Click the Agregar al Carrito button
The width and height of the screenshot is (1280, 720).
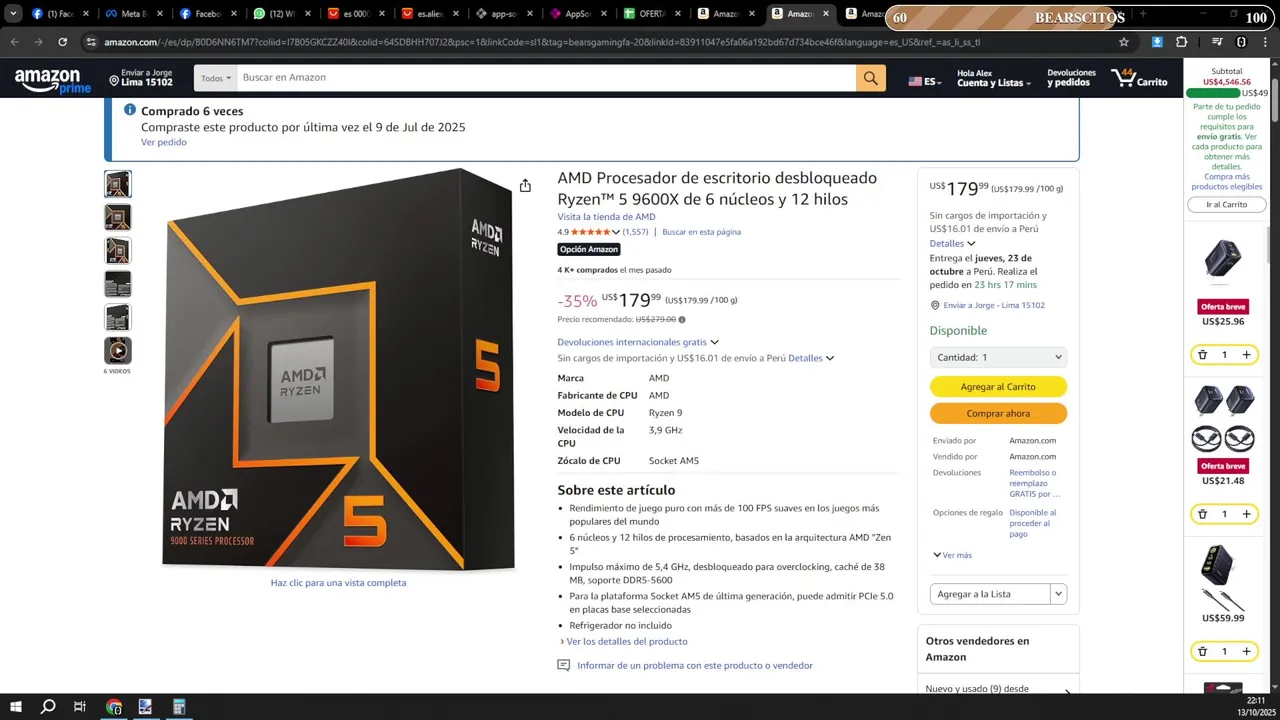tap(998, 387)
